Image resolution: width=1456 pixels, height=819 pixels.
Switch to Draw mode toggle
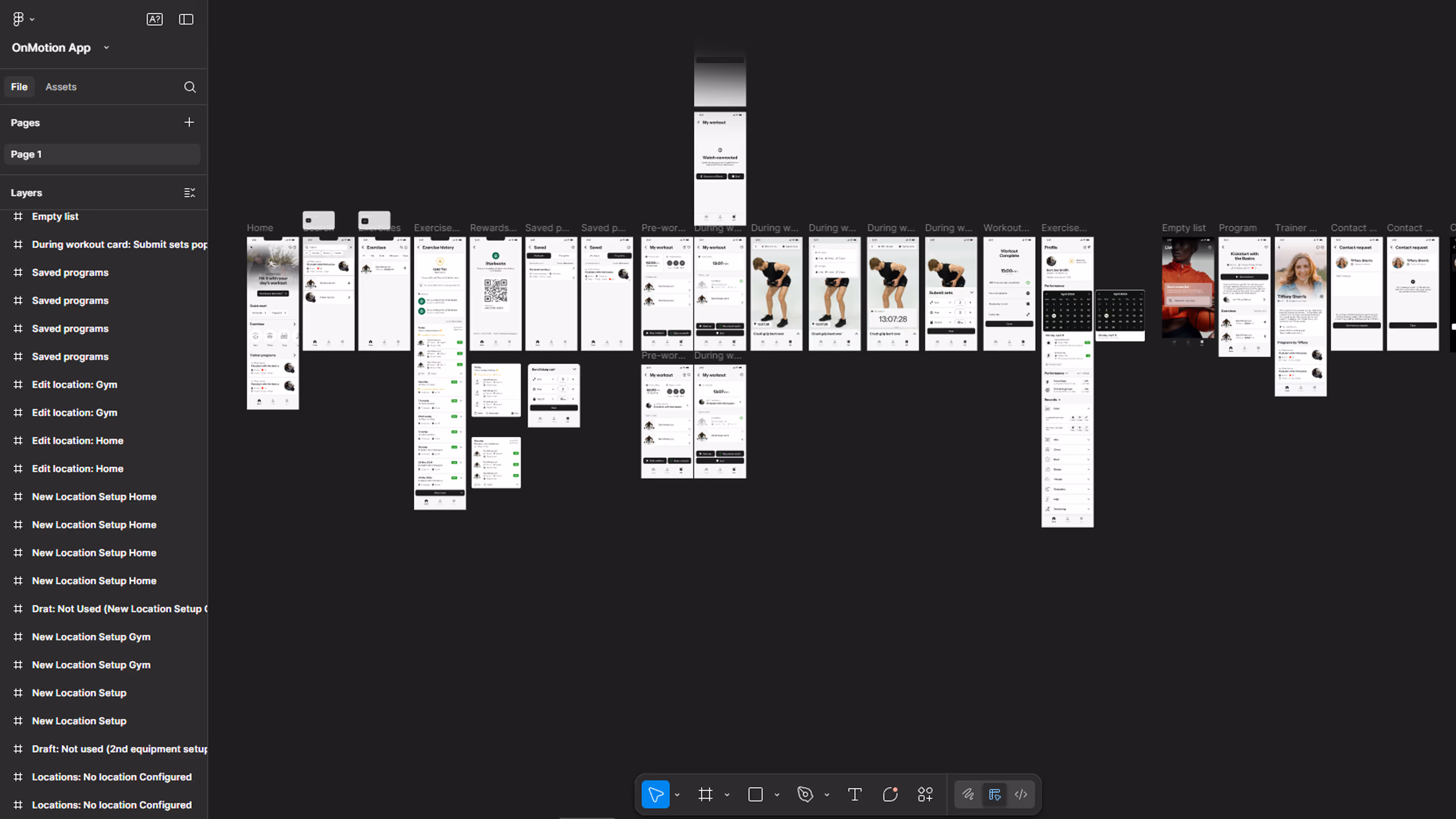point(968,794)
